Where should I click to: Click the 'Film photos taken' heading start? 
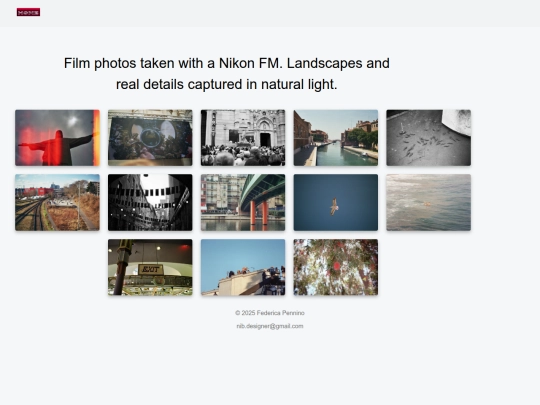119,63
